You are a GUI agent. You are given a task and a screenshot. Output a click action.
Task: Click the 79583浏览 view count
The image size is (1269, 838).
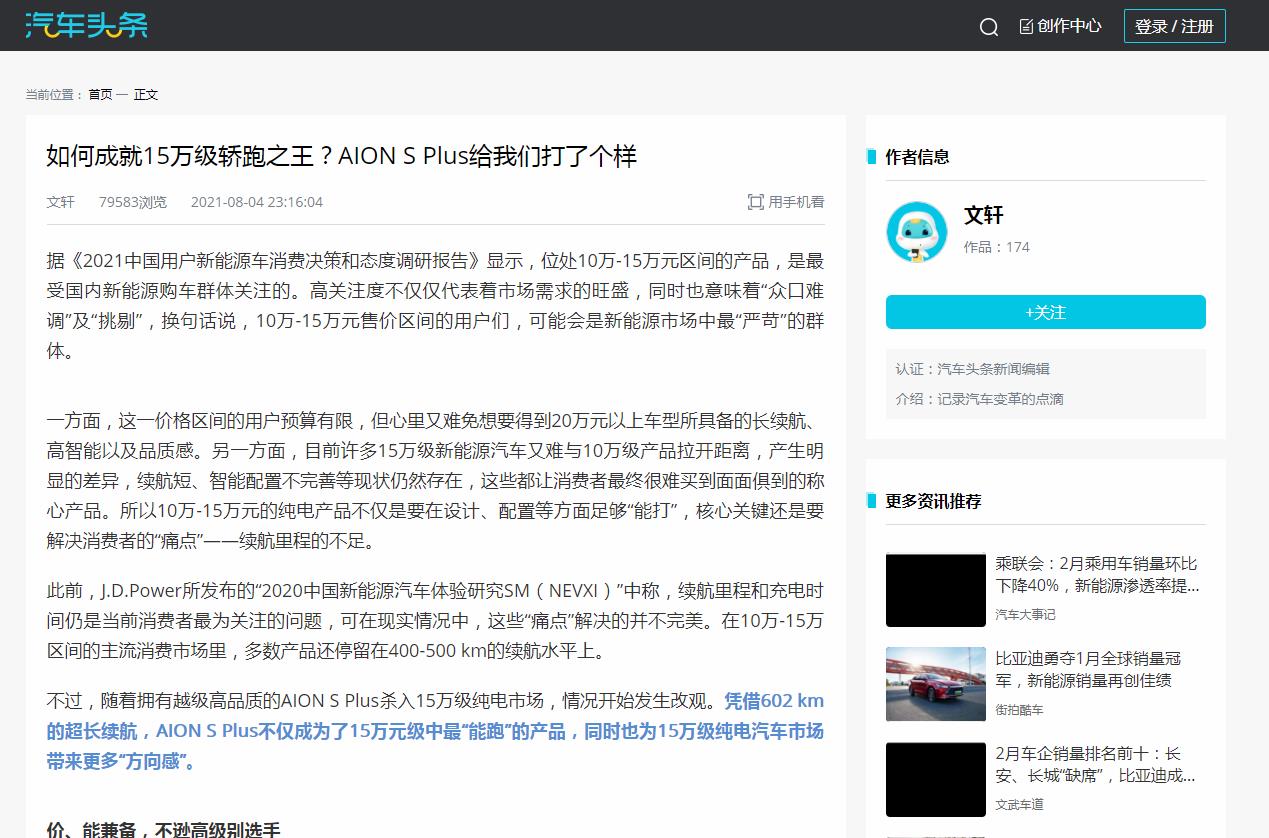click(132, 202)
